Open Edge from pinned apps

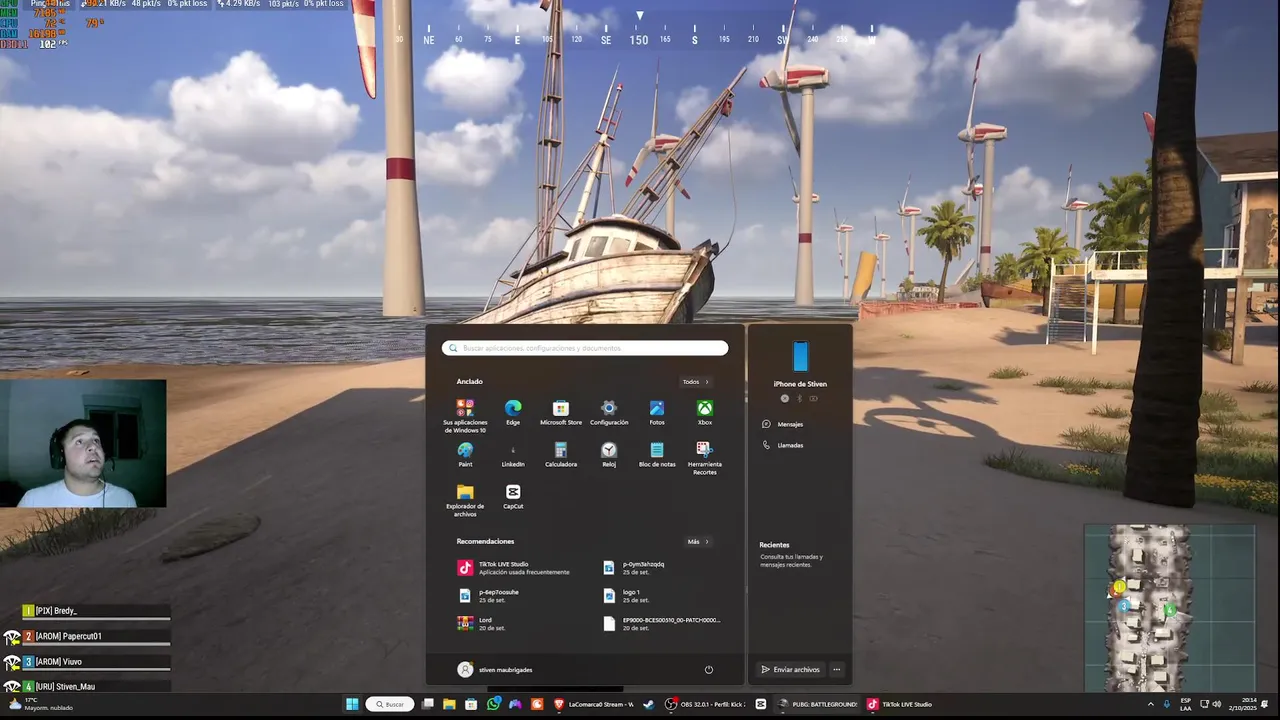[513, 412]
